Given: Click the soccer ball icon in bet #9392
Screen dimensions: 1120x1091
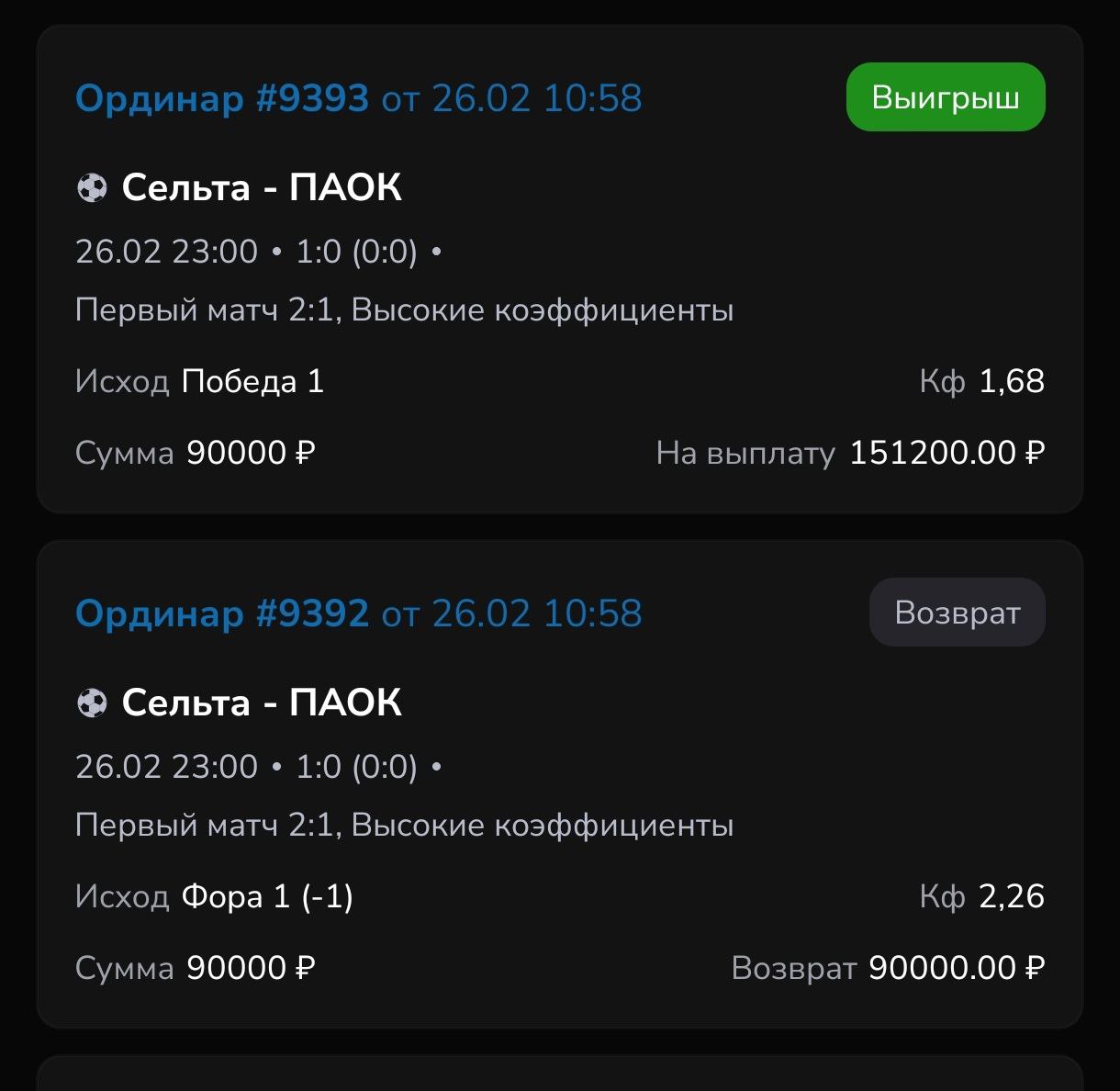Looking at the screenshot, I should [x=92, y=703].
